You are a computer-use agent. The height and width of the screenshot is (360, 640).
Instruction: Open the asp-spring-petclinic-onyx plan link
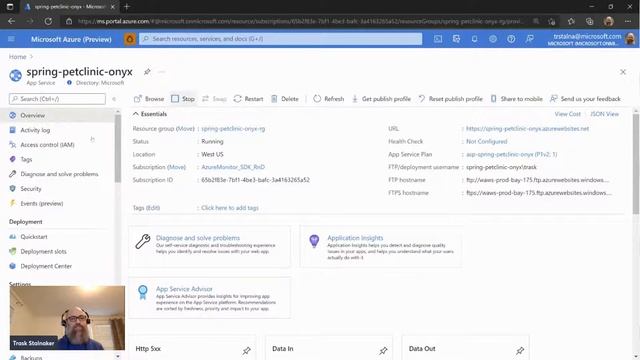point(511,154)
